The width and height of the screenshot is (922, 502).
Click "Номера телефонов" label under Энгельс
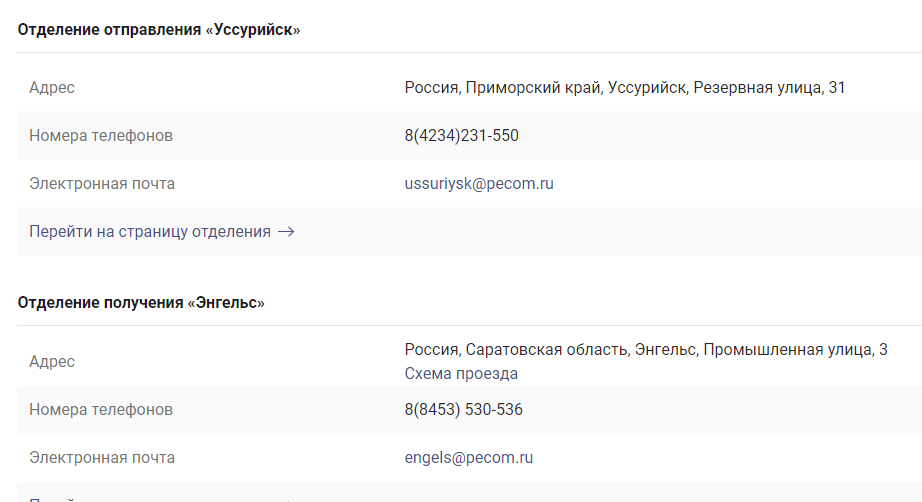[x=101, y=410]
